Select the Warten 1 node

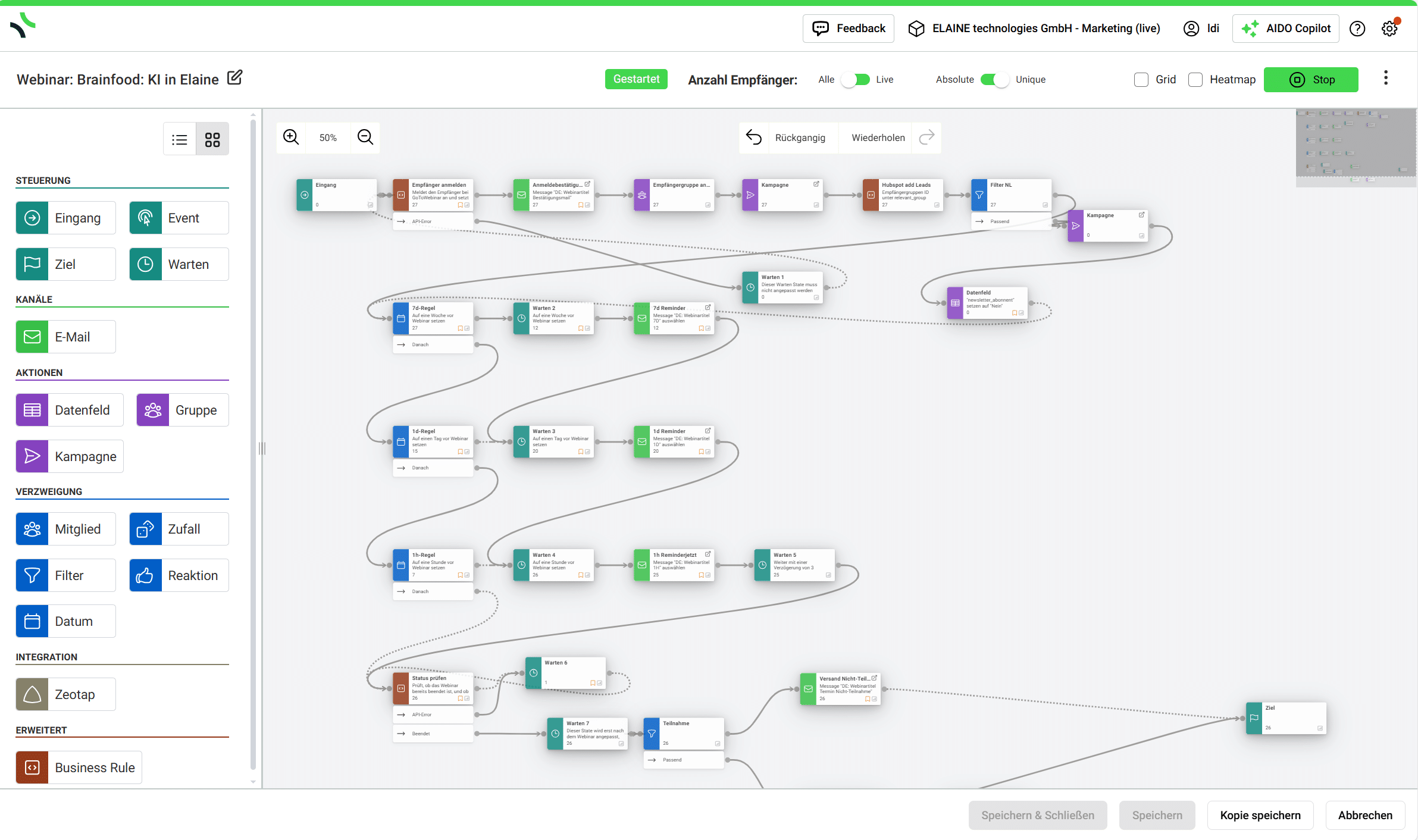coord(782,287)
